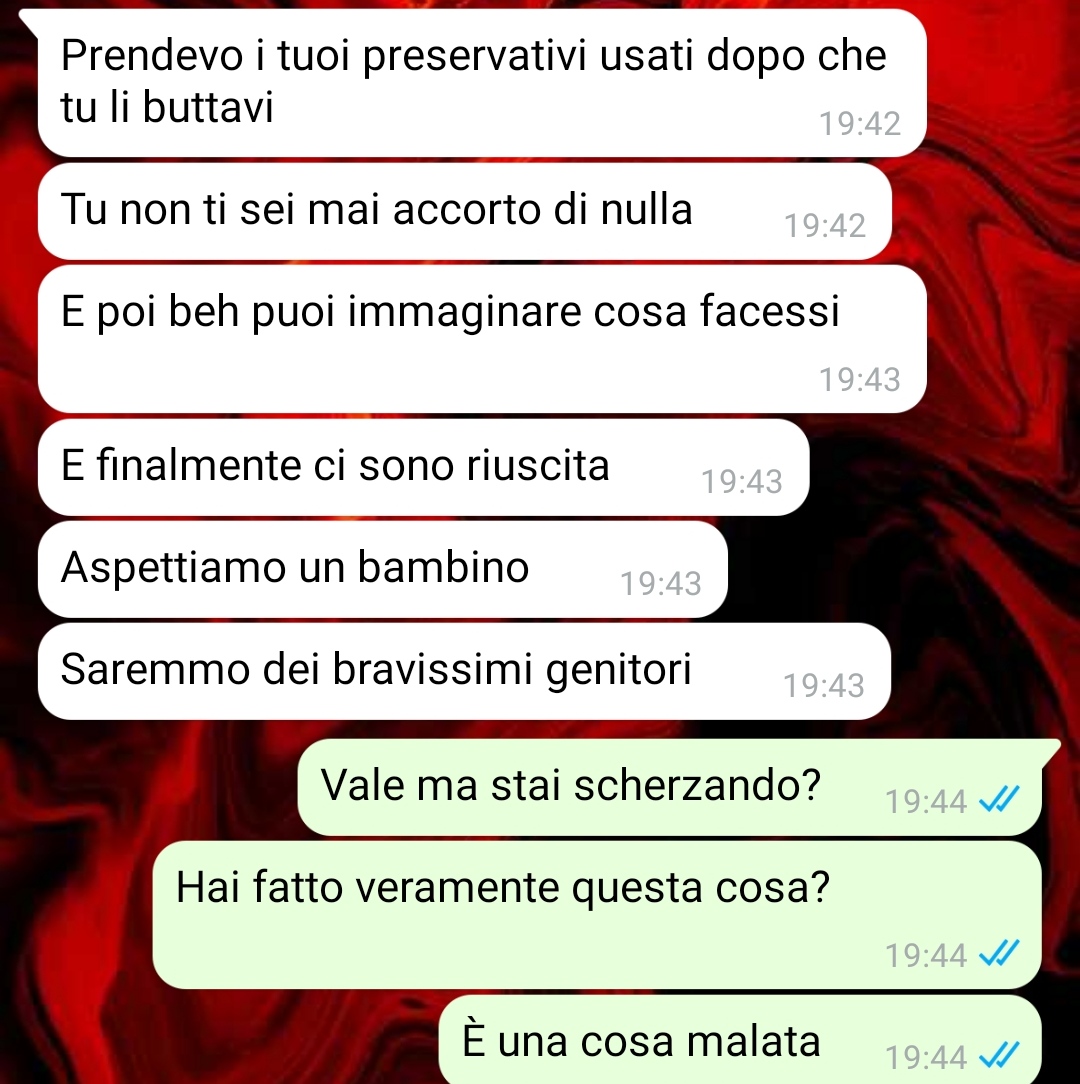
Task: Tap the 19:43 time next to 'ci sono riuscita'
Action: click(742, 482)
